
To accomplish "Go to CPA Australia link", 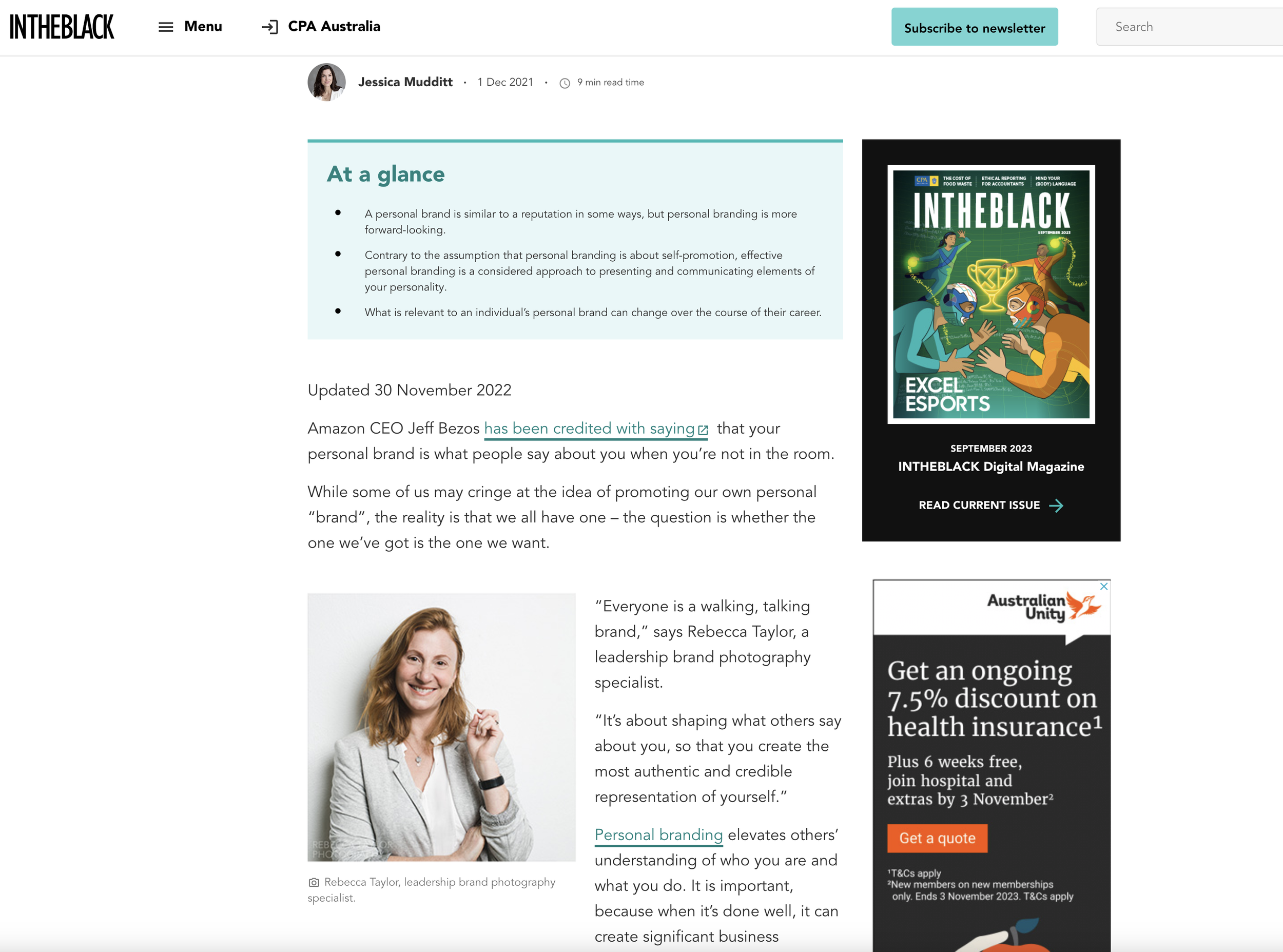I will click(x=334, y=27).
